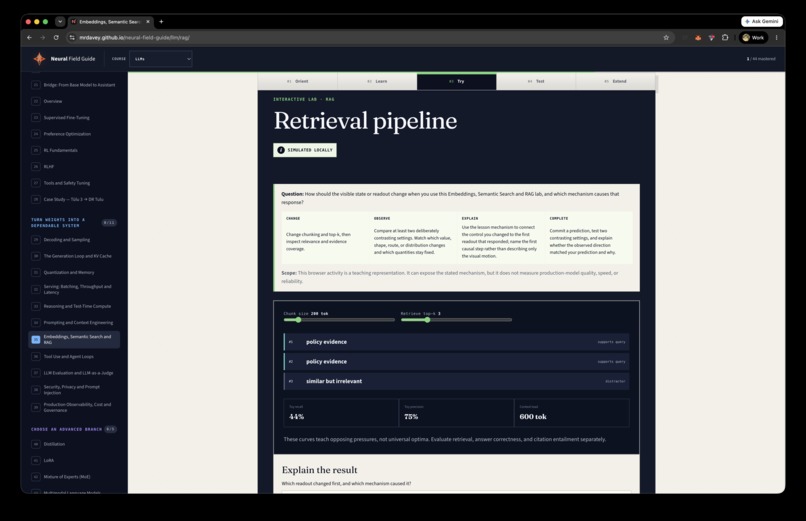806x521 pixels.
Task: Click the browser forward arrow
Action: click(43, 38)
